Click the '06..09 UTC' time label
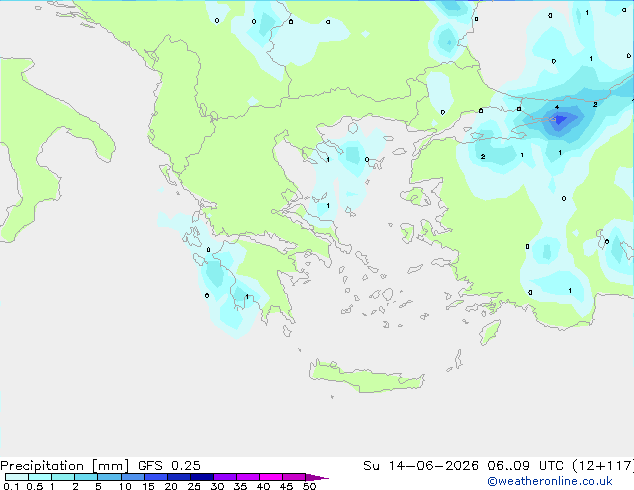This screenshot has height=490, width=634. 525,466
